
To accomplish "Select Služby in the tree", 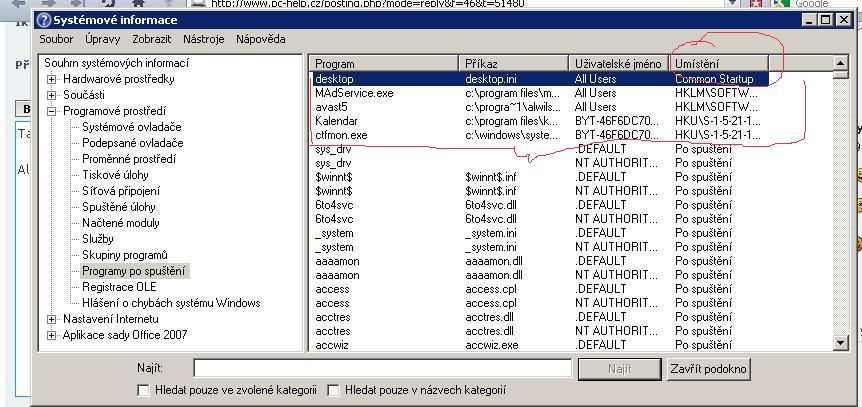I will click(98, 239).
